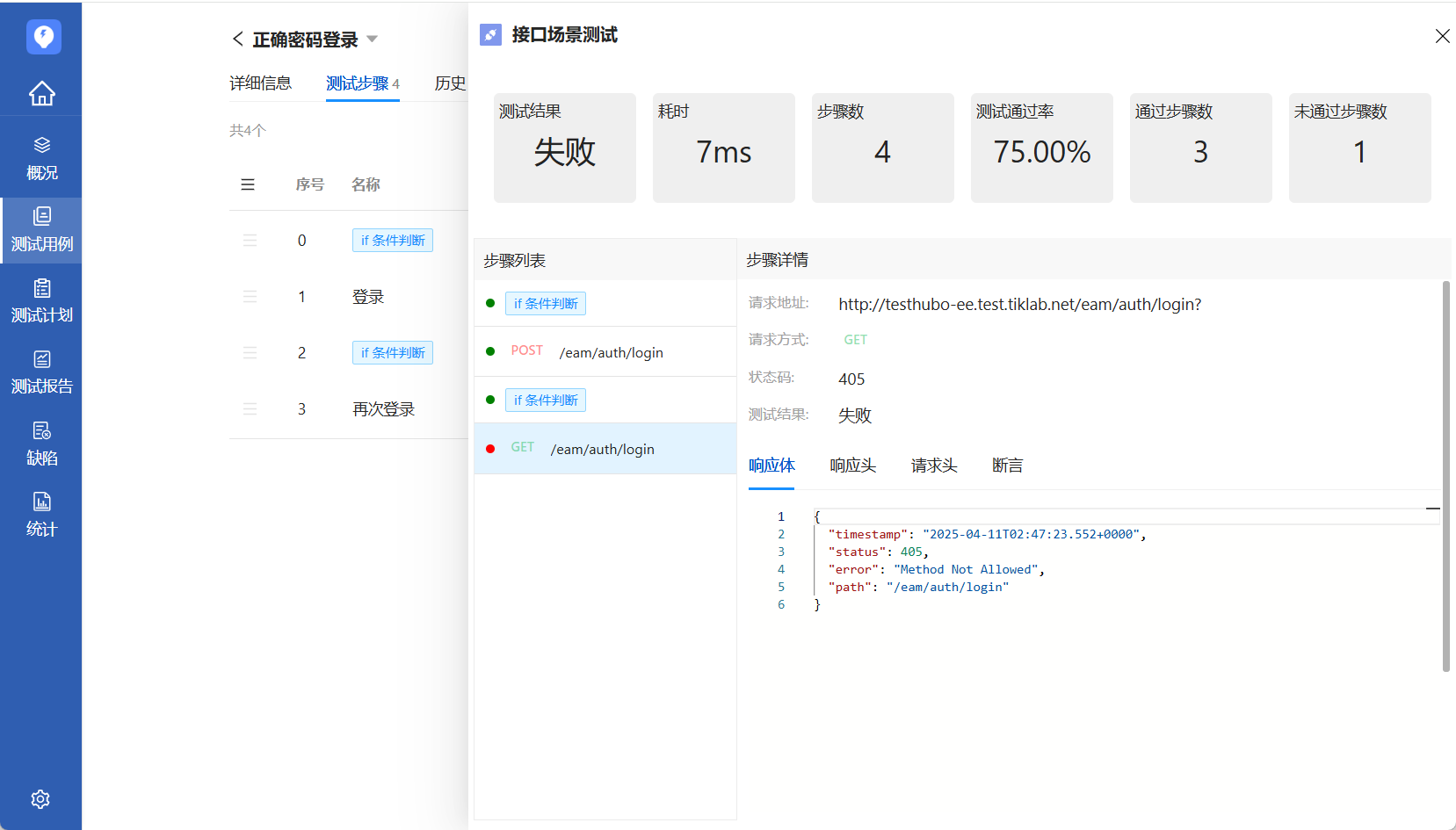Click drag handle icon of 再次登录 row
This screenshot has width=1456, height=830.
pos(250,409)
